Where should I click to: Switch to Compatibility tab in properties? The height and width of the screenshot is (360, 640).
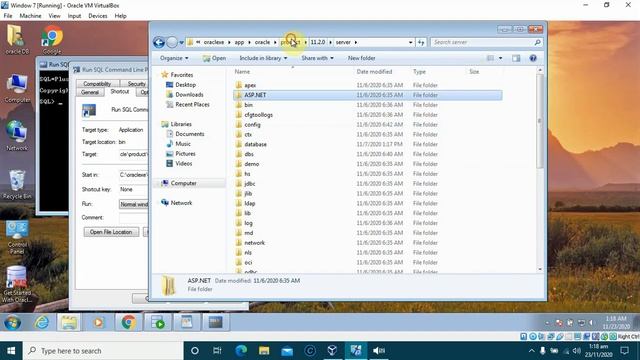[97, 83]
